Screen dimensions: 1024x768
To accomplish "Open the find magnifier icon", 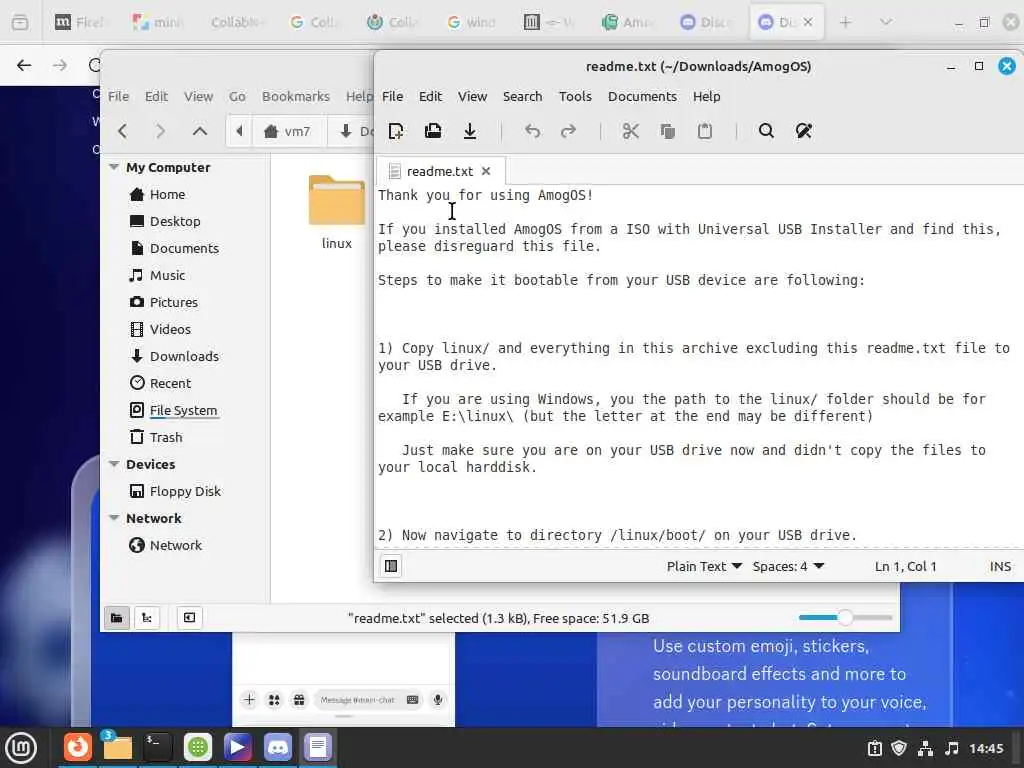I will pyautogui.click(x=766, y=131).
